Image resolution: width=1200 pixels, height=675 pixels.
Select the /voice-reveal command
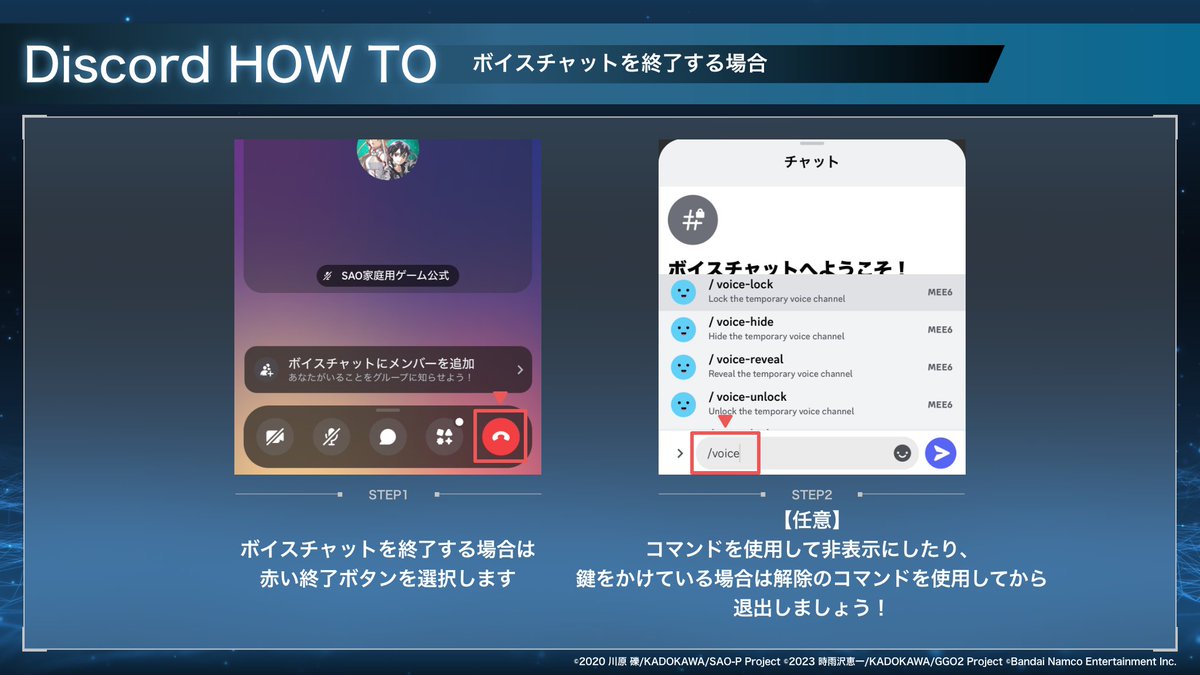(x=812, y=366)
